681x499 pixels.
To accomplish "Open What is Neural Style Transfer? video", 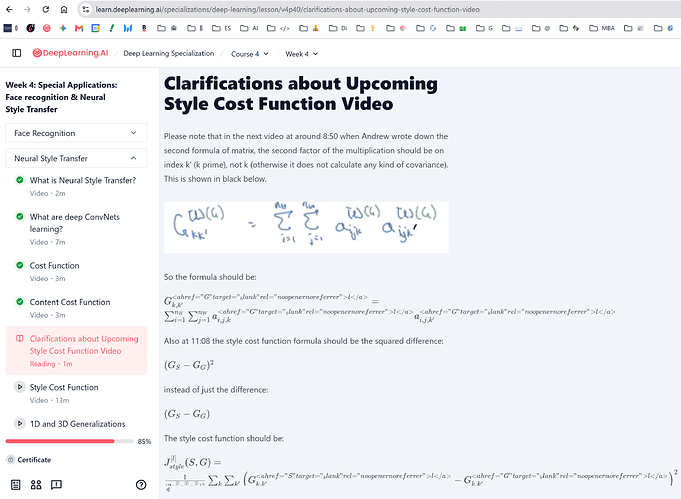I will (x=83, y=180).
